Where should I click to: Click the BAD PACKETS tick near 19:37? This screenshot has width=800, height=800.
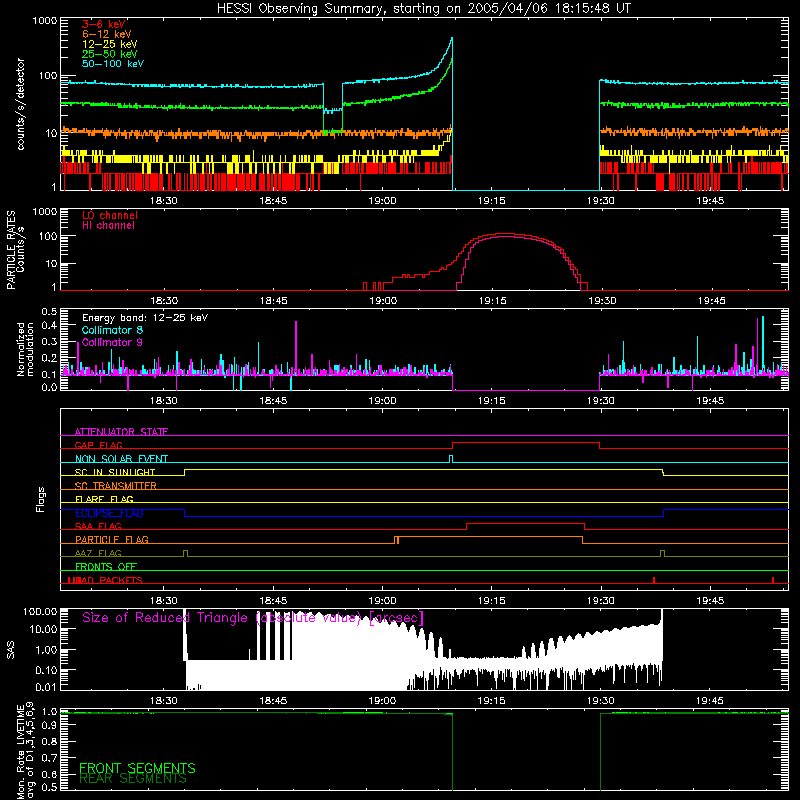coord(654,580)
